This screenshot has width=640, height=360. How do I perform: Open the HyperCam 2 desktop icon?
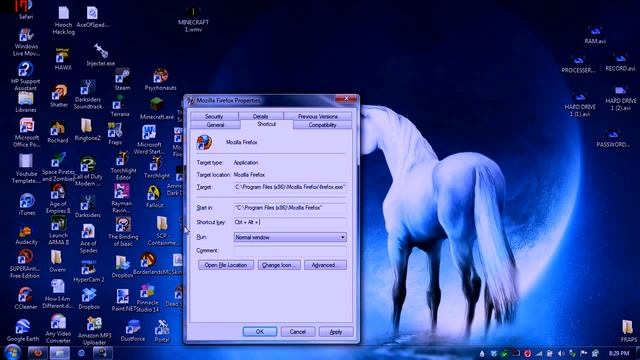[89, 272]
